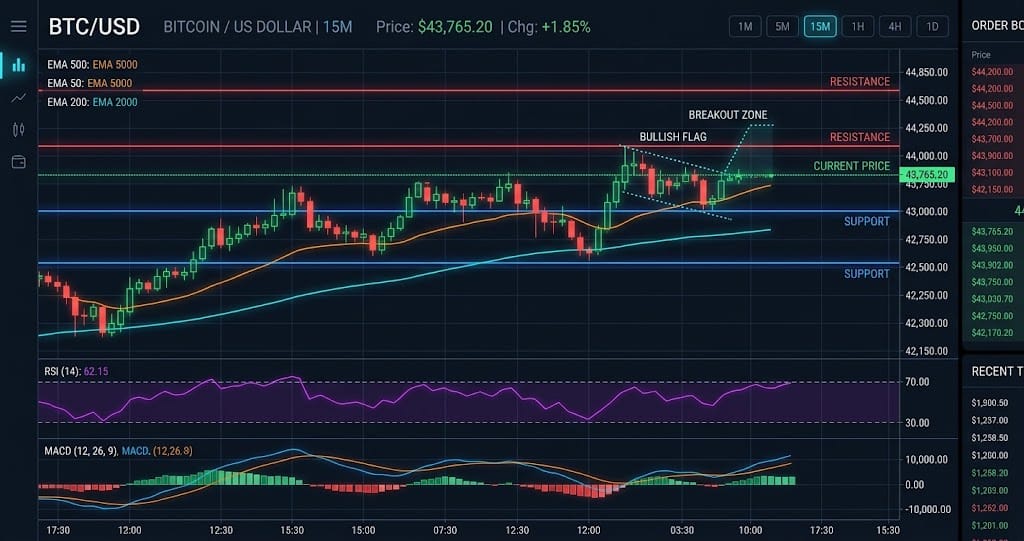Screen dimensions: 1024x541
Task: Click the RECENT trades panel header
Action: point(997,371)
